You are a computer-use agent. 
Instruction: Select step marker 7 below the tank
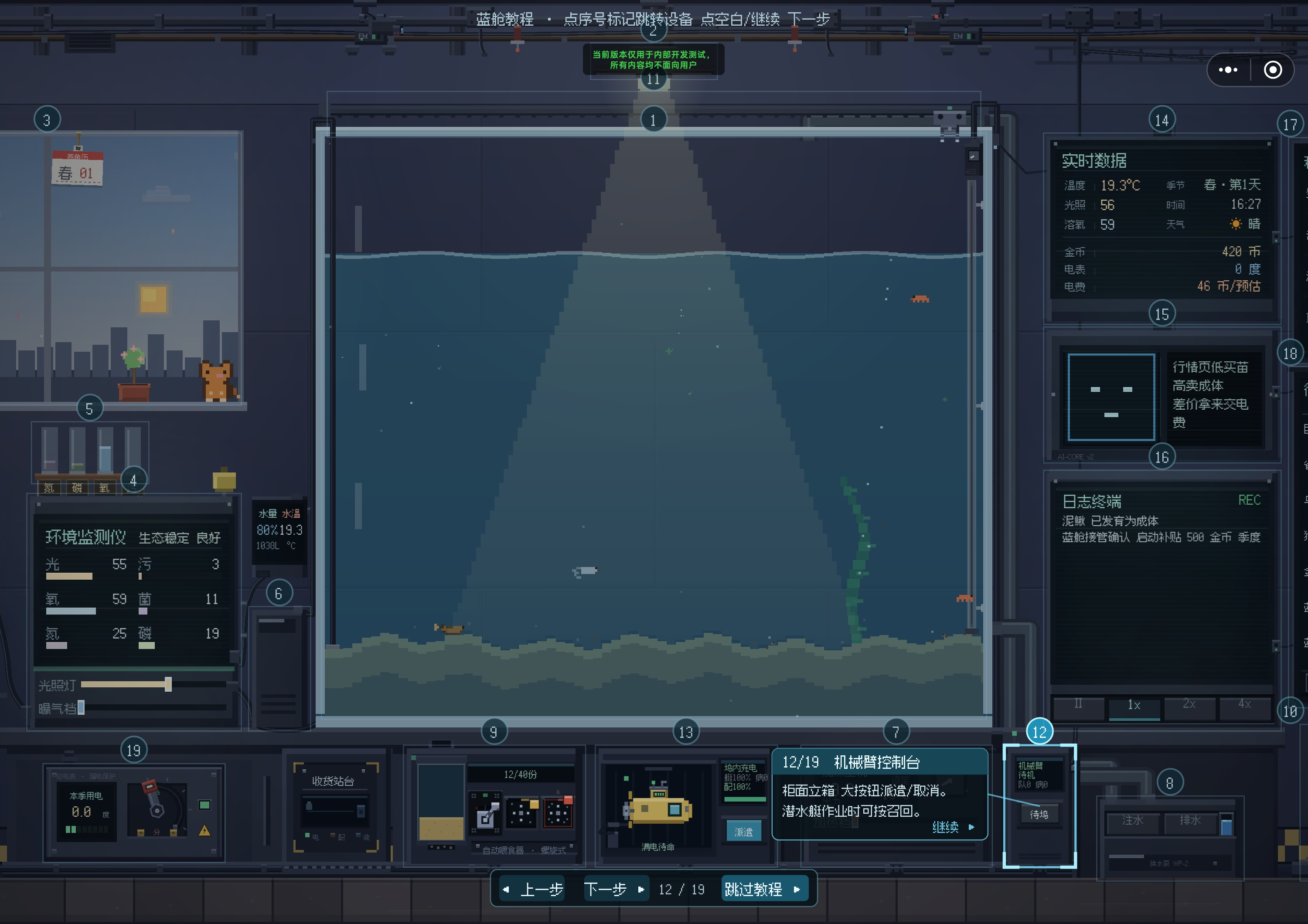pos(896,731)
